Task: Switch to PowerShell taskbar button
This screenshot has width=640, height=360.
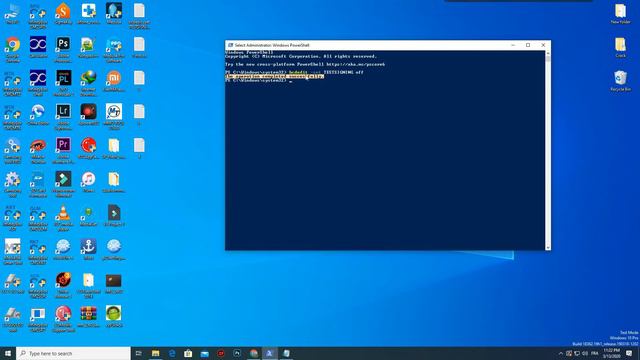Action: click(269, 353)
